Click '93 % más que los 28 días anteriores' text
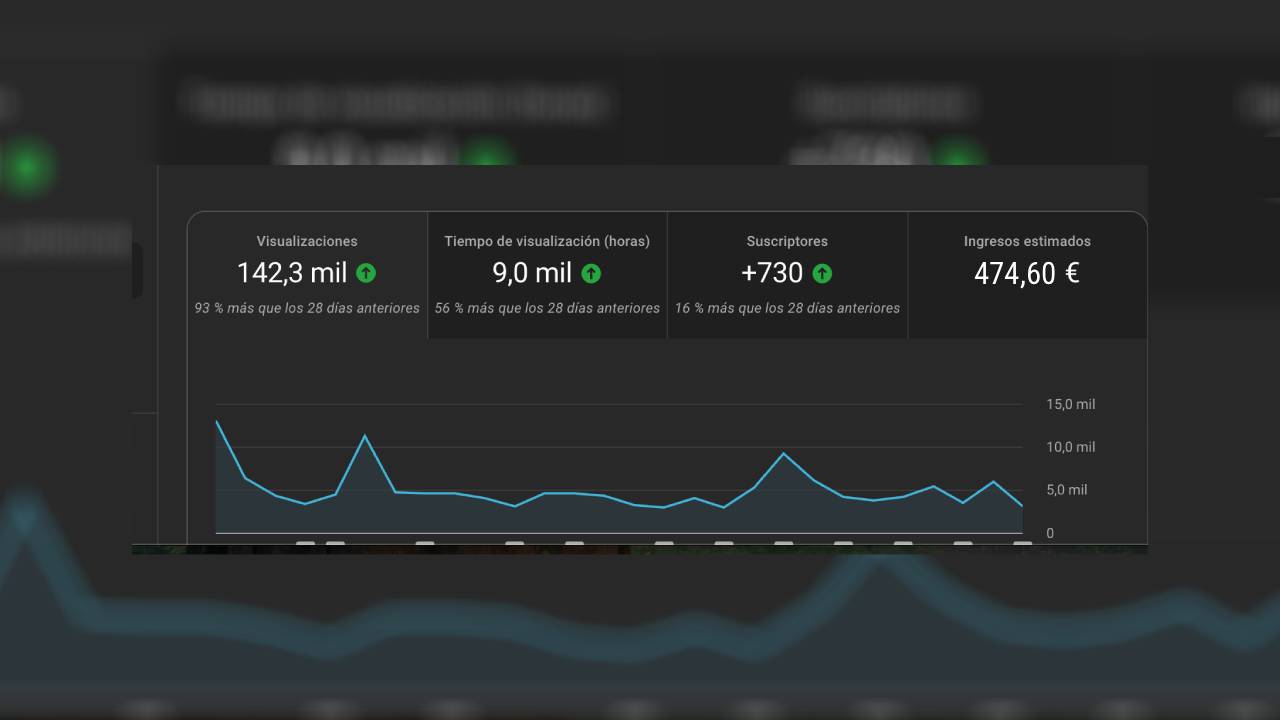1280x720 pixels. pos(307,308)
